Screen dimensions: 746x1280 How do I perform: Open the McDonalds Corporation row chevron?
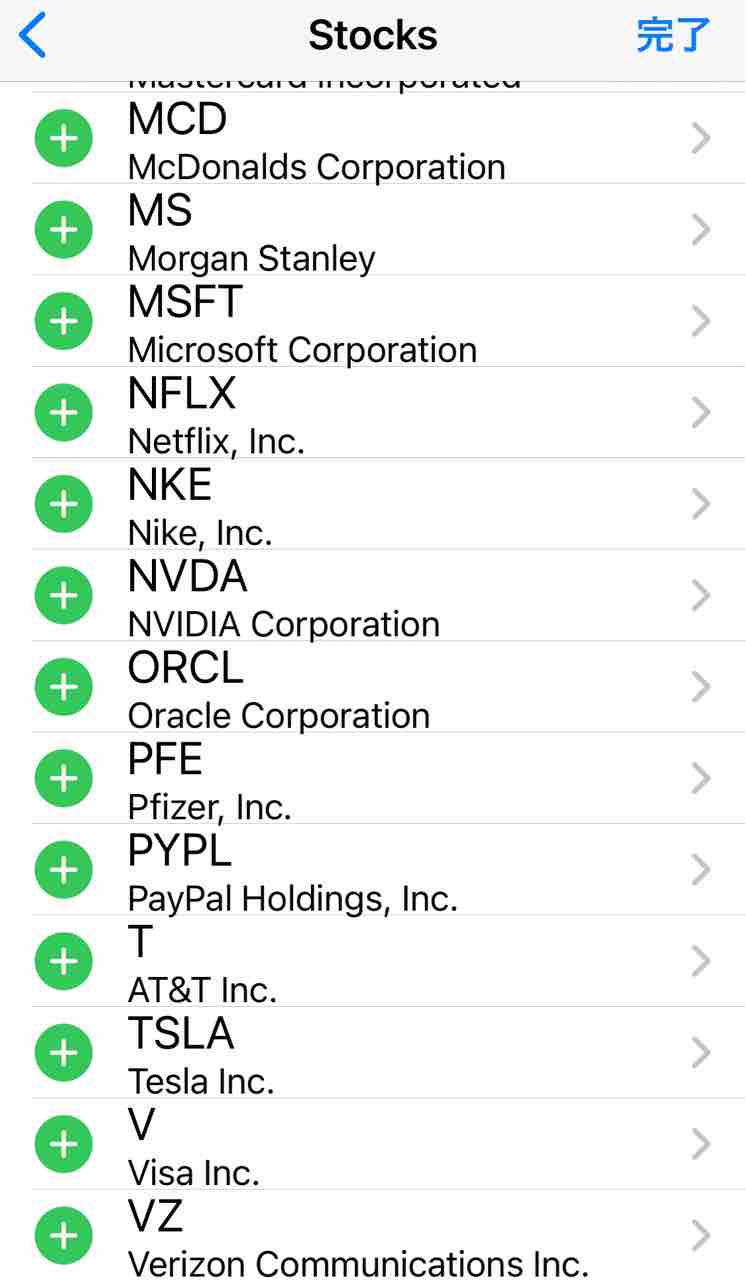click(701, 139)
